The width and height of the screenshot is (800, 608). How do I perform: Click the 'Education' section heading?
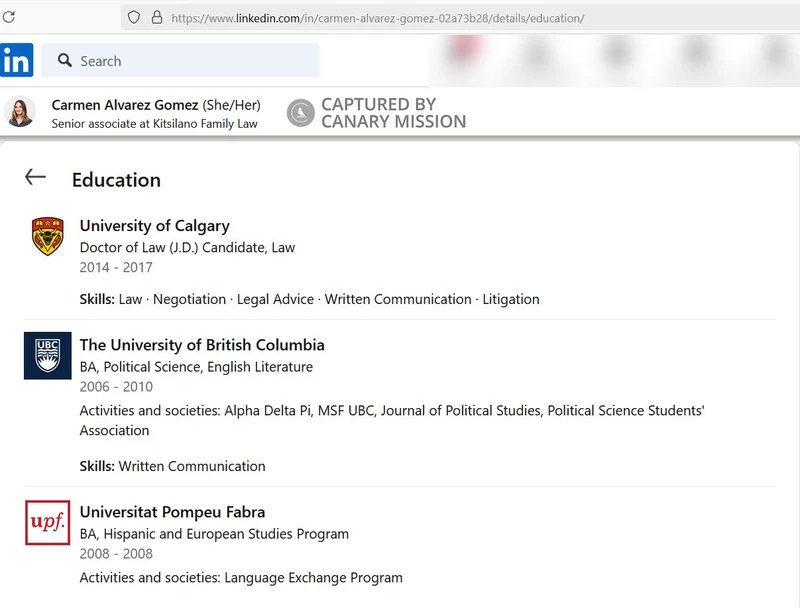tap(116, 180)
